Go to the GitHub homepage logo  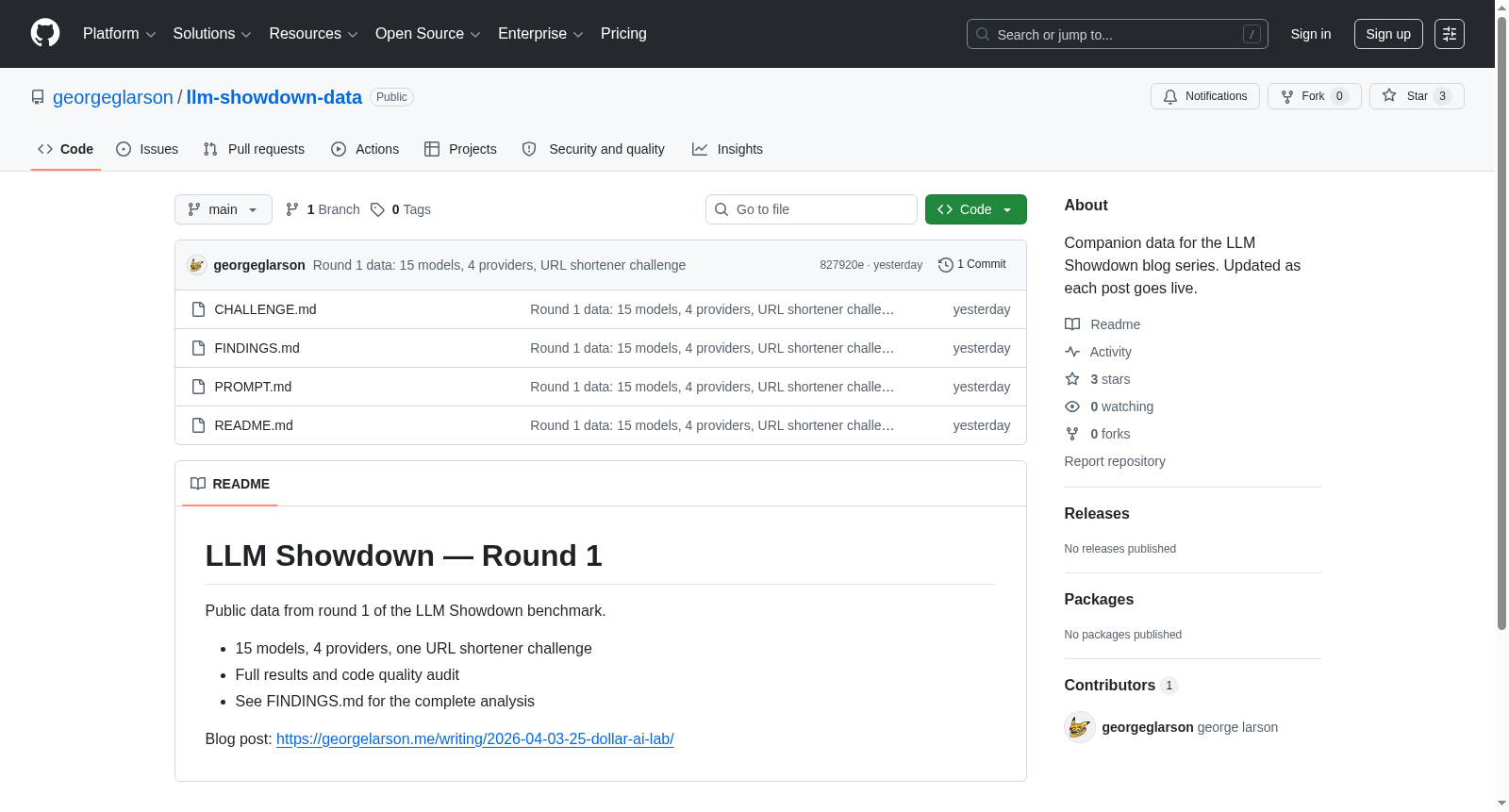coord(45,33)
